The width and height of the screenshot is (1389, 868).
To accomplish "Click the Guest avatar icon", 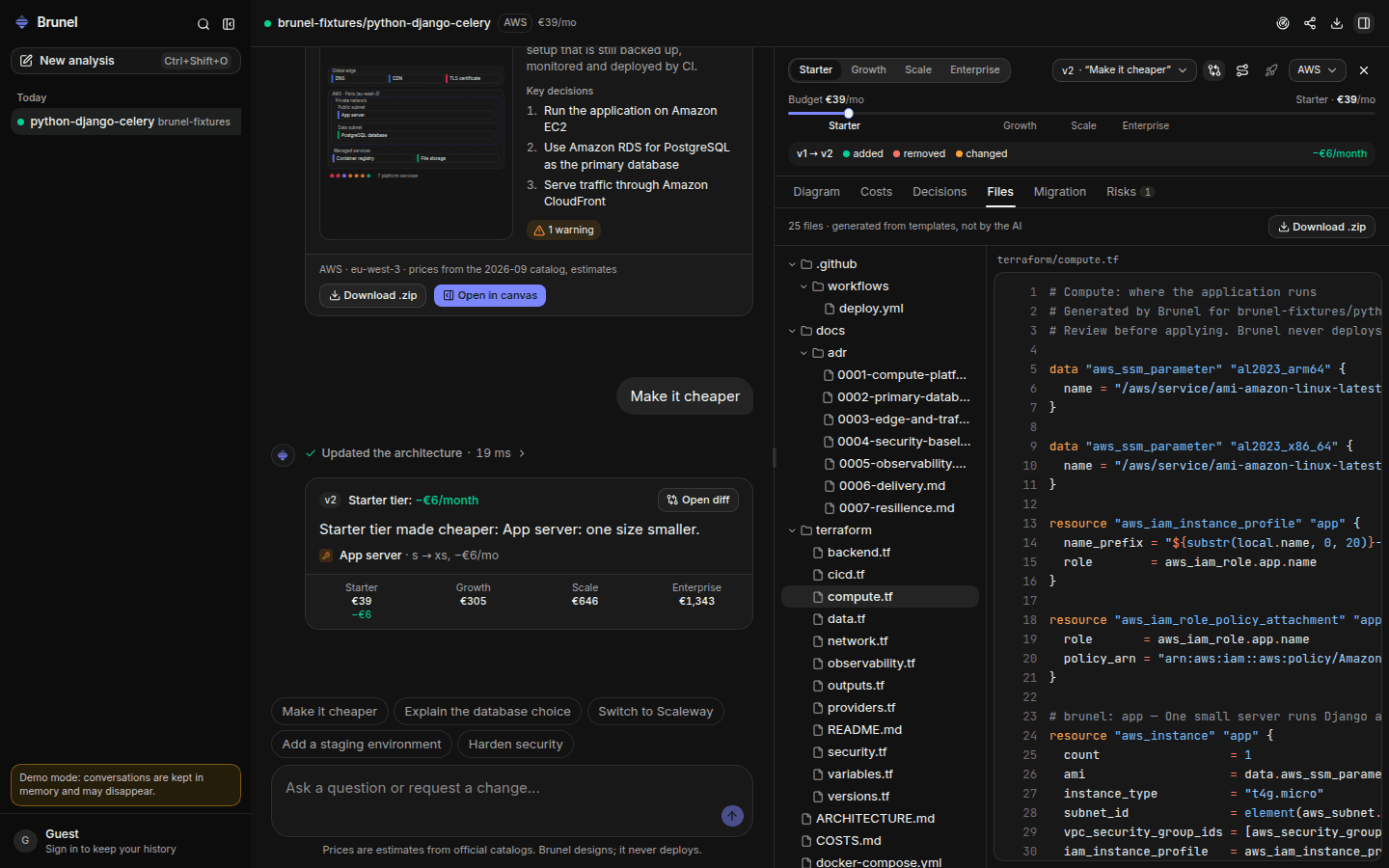I will click(25, 841).
